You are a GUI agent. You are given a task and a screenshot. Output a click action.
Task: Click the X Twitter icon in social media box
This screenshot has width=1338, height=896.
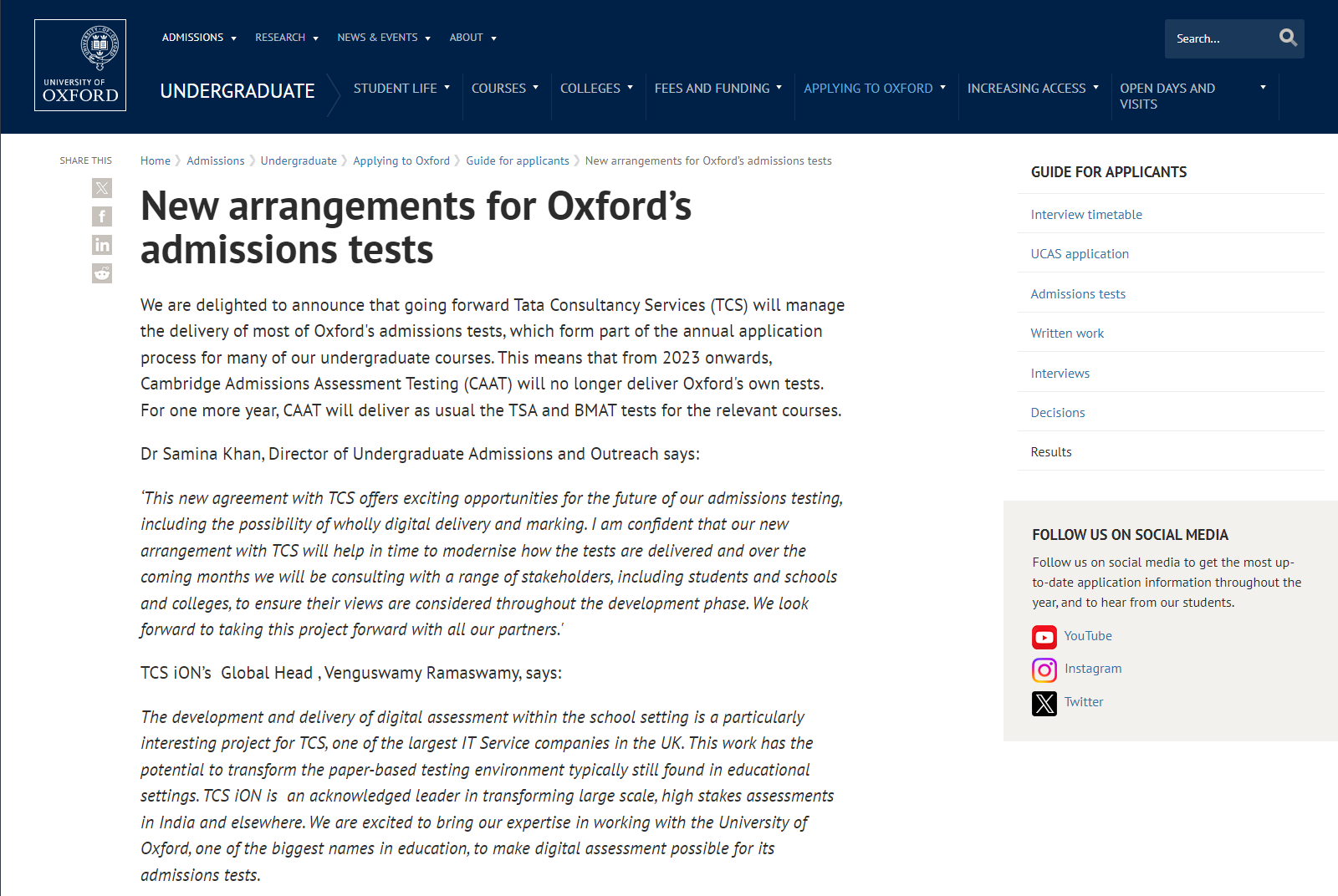pyautogui.click(x=1044, y=703)
